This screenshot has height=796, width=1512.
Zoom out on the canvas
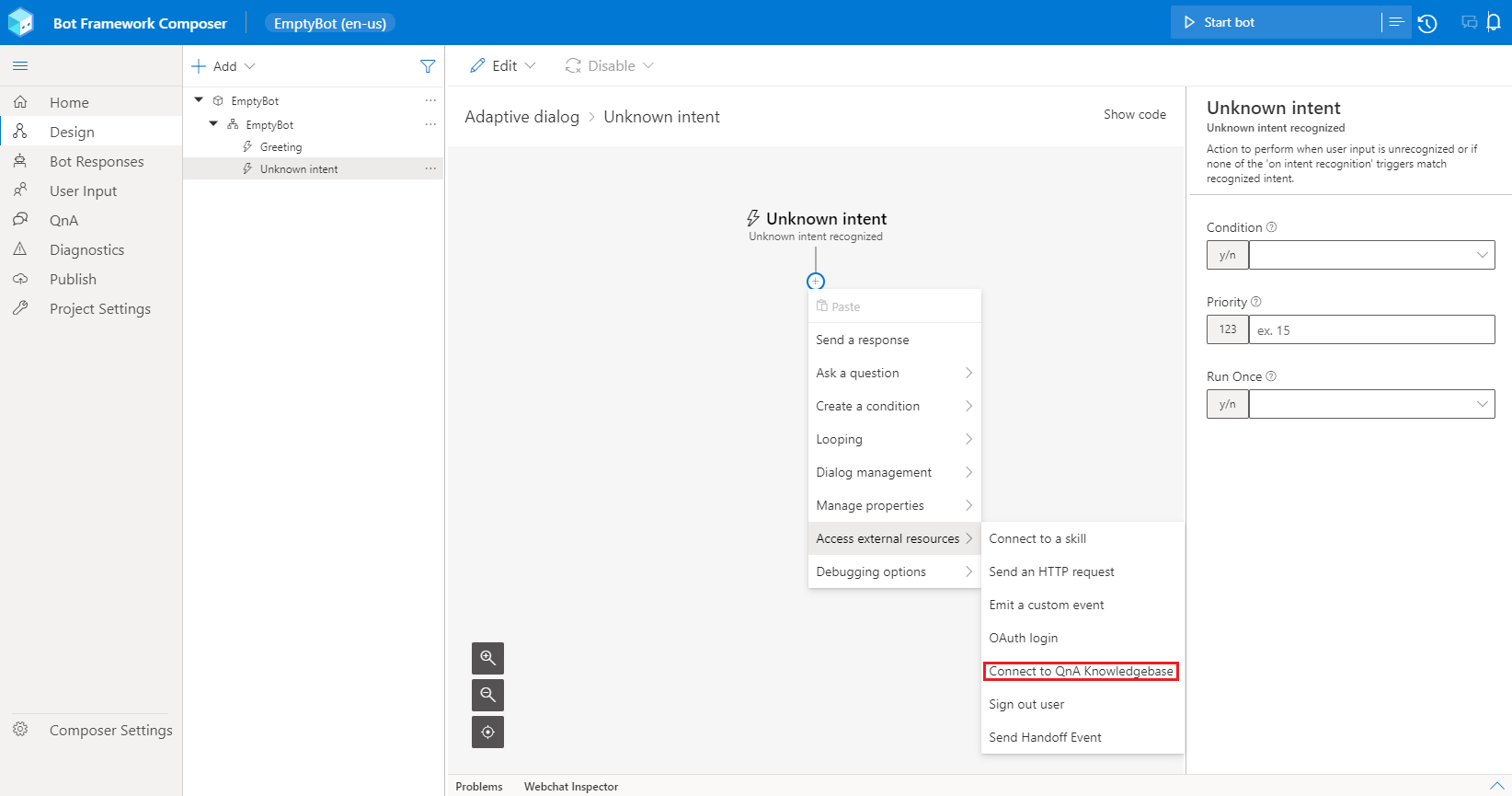pos(487,695)
